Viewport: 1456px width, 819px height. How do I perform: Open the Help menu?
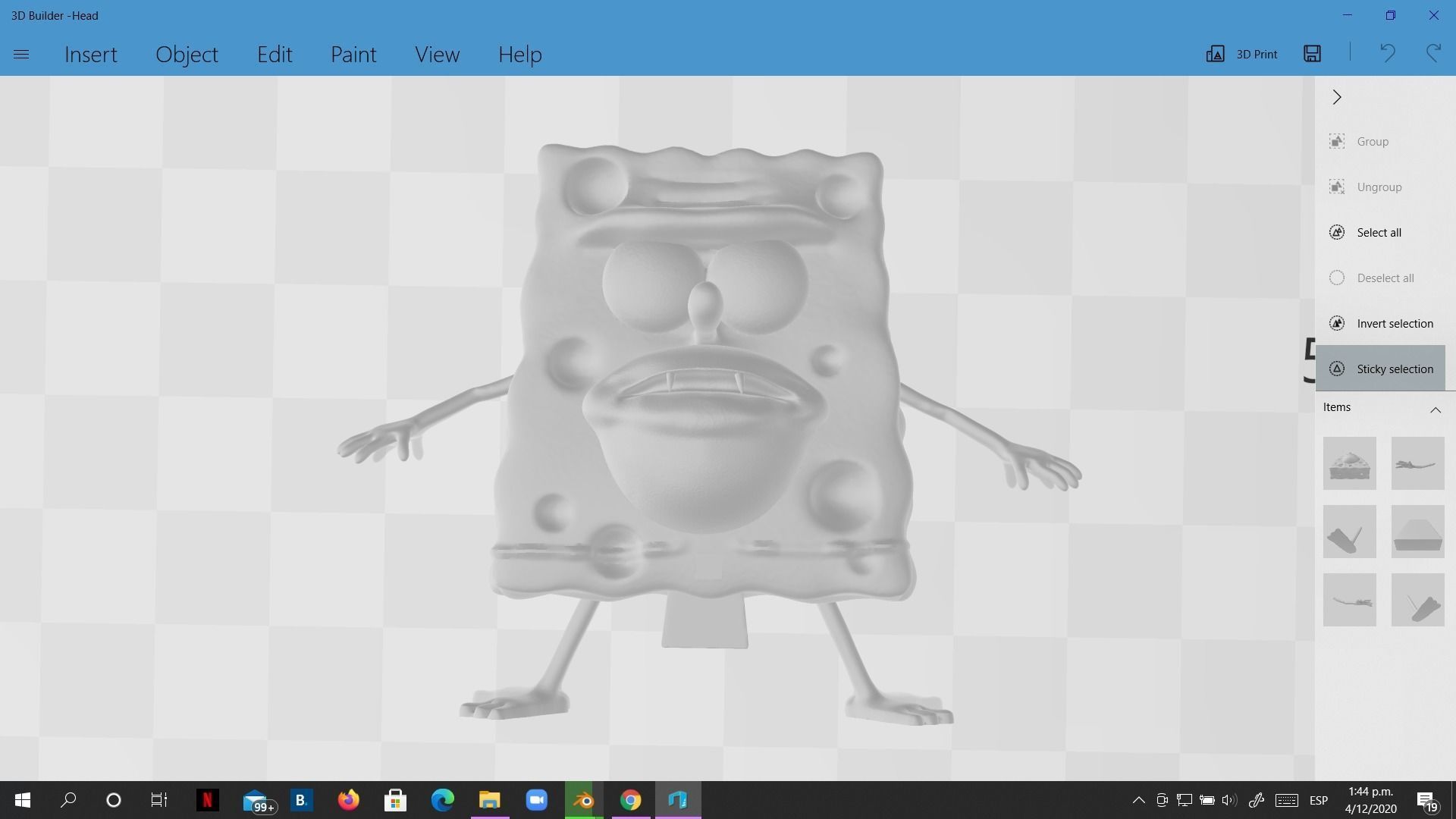coord(520,55)
